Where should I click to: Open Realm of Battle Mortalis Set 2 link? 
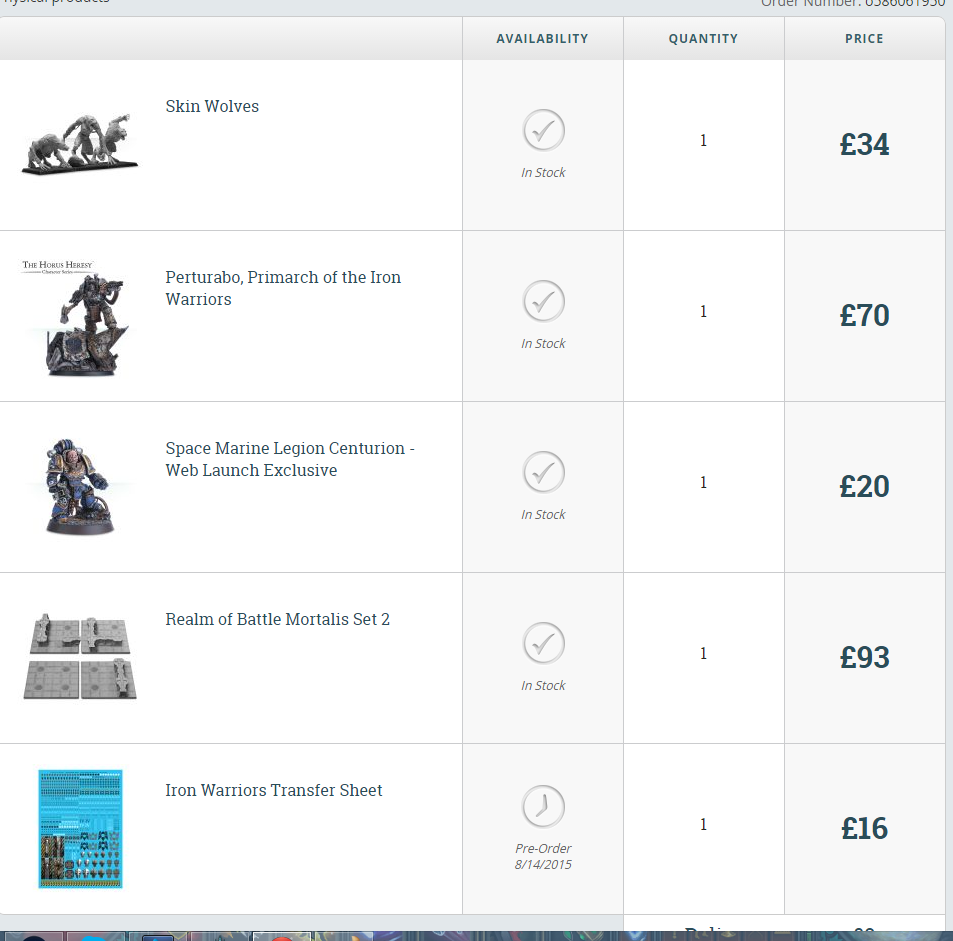(277, 619)
